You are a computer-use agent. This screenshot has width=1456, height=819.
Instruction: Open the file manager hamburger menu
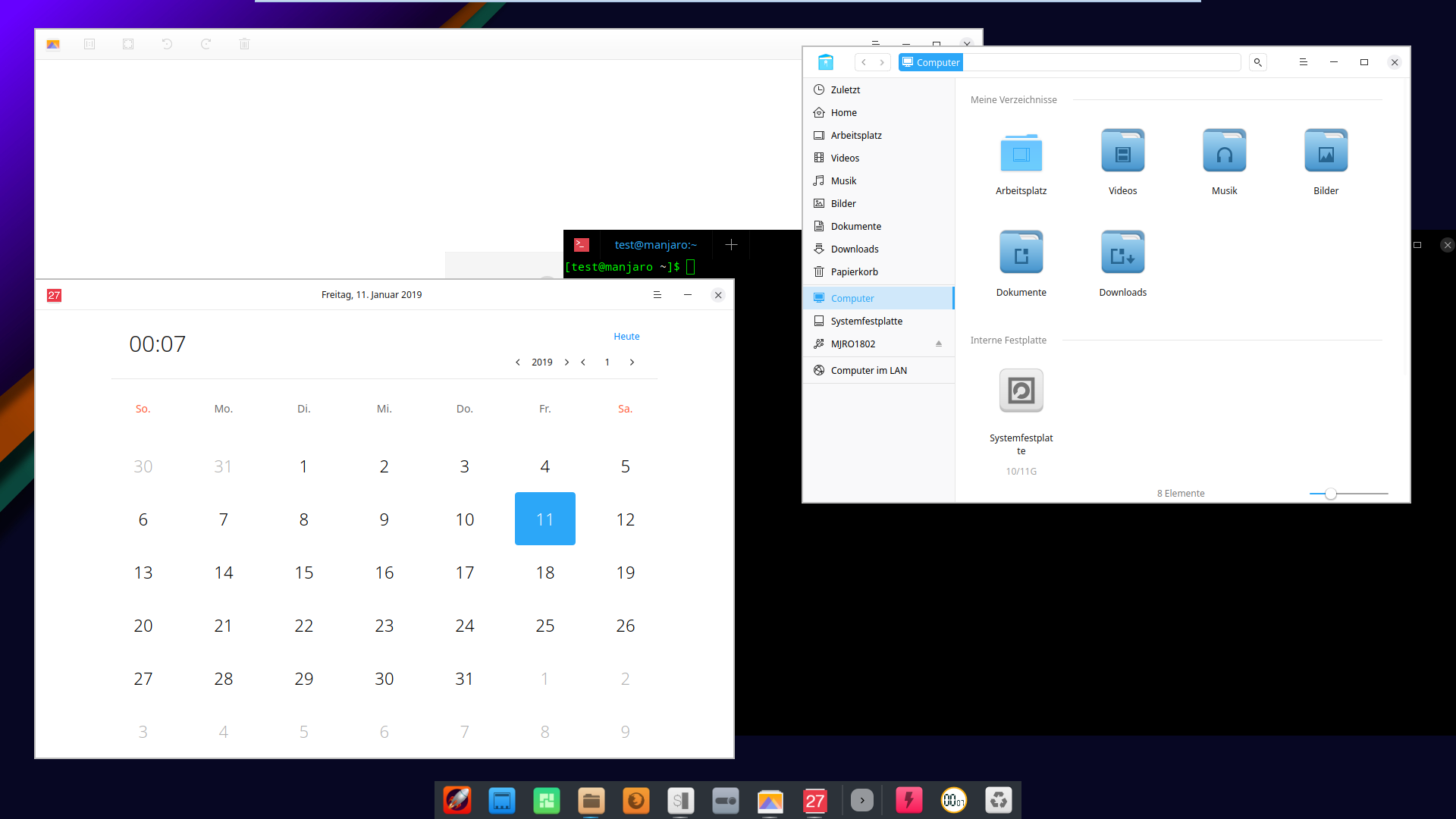point(1303,62)
